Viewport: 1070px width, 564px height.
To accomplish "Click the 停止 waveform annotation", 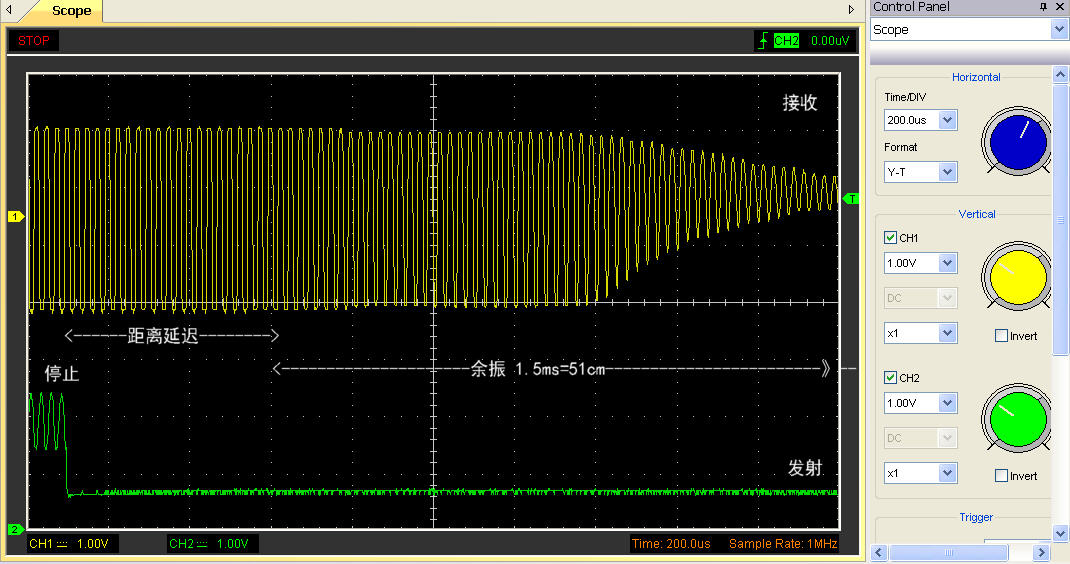I will tap(61, 373).
